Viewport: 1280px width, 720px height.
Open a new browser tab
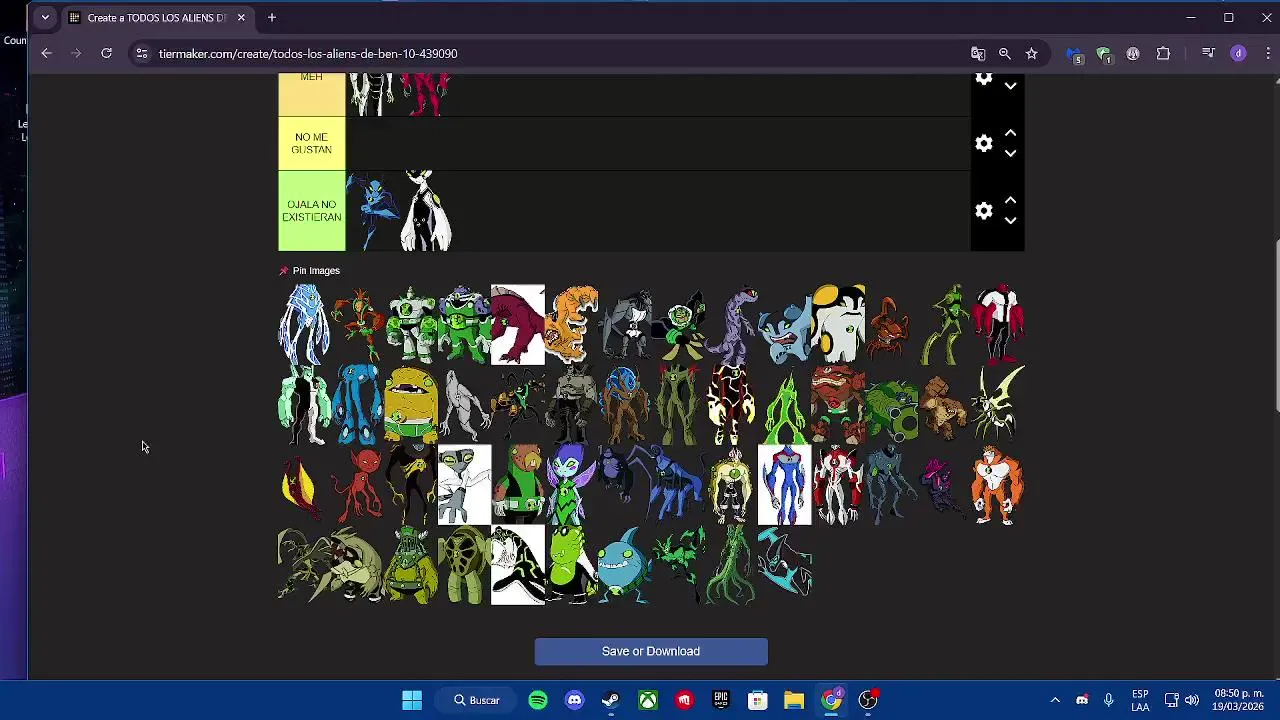[x=271, y=17]
